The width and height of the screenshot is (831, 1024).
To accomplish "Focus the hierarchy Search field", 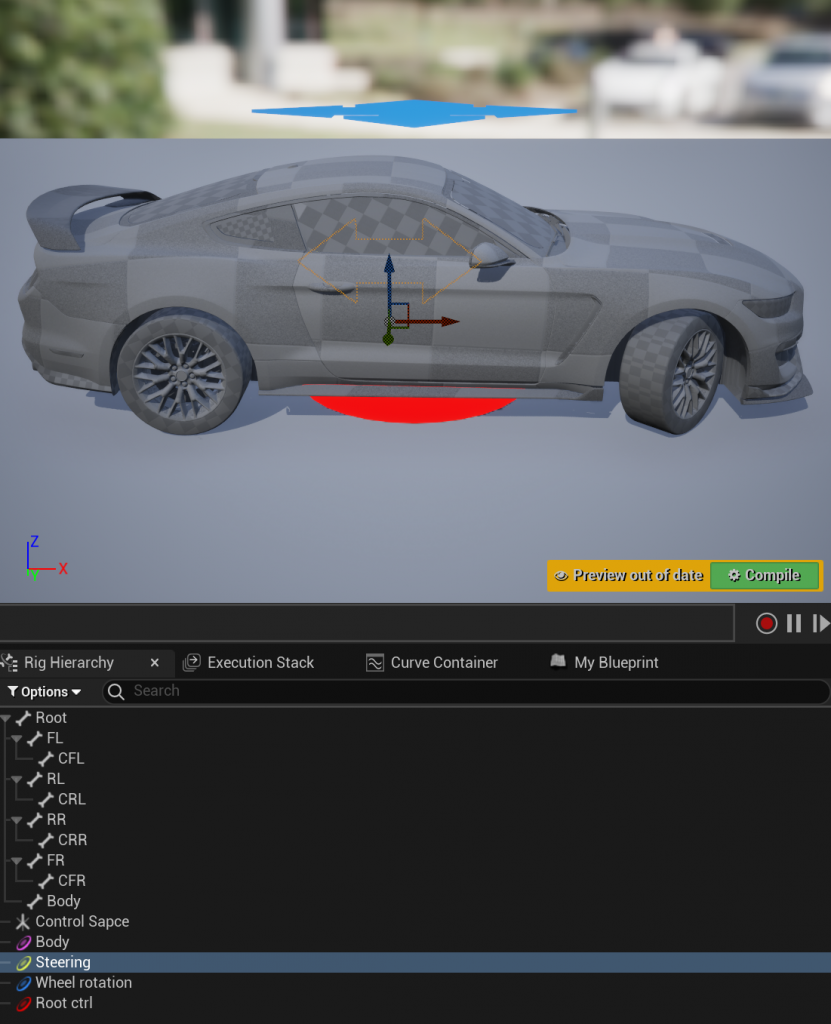I will 466,691.
